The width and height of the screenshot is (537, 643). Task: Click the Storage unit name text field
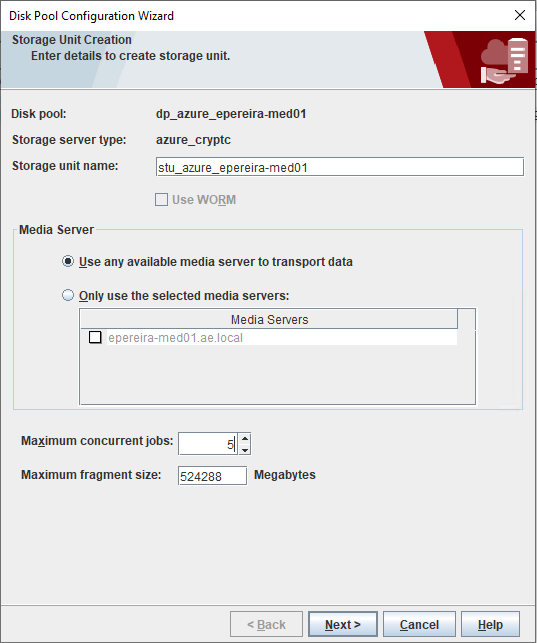click(340, 167)
